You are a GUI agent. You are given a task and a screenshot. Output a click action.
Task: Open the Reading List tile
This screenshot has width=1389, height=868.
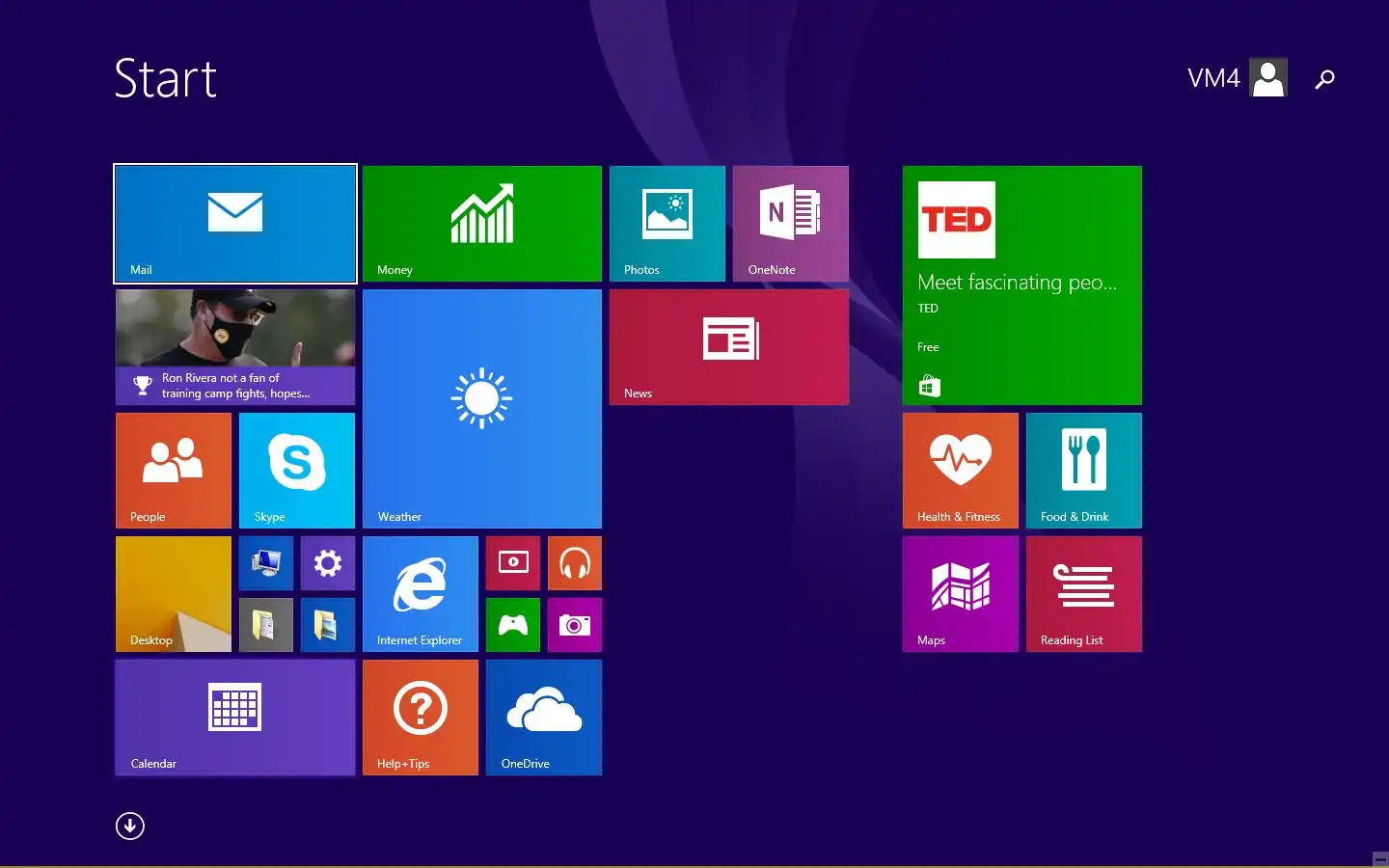[1084, 594]
